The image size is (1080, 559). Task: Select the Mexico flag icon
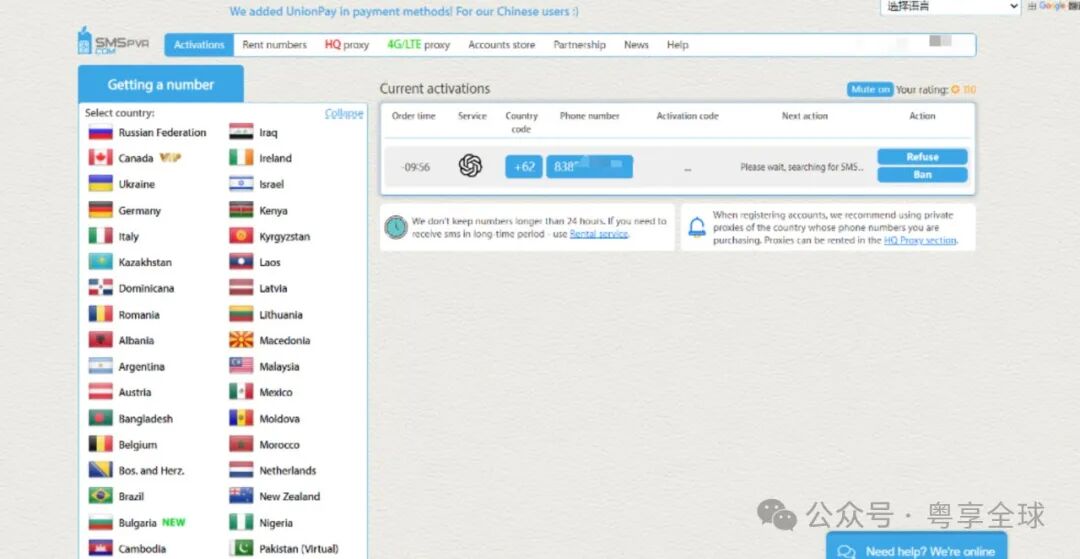click(241, 392)
